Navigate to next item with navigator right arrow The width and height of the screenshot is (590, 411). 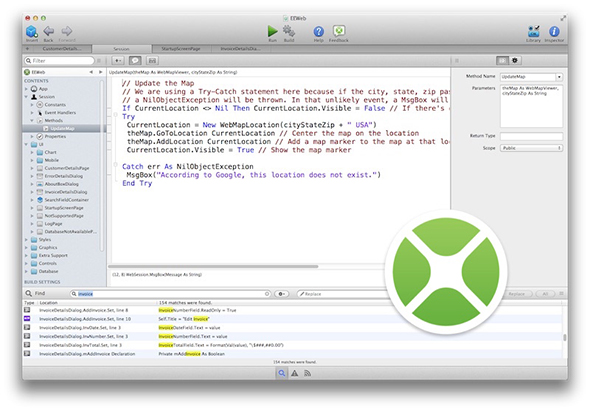[x=100, y=72]
